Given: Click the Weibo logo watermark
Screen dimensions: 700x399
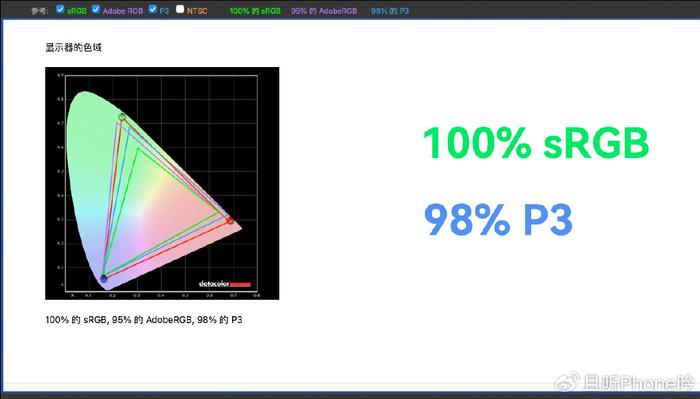Looking at the screenshot, I should click(567, 382).
